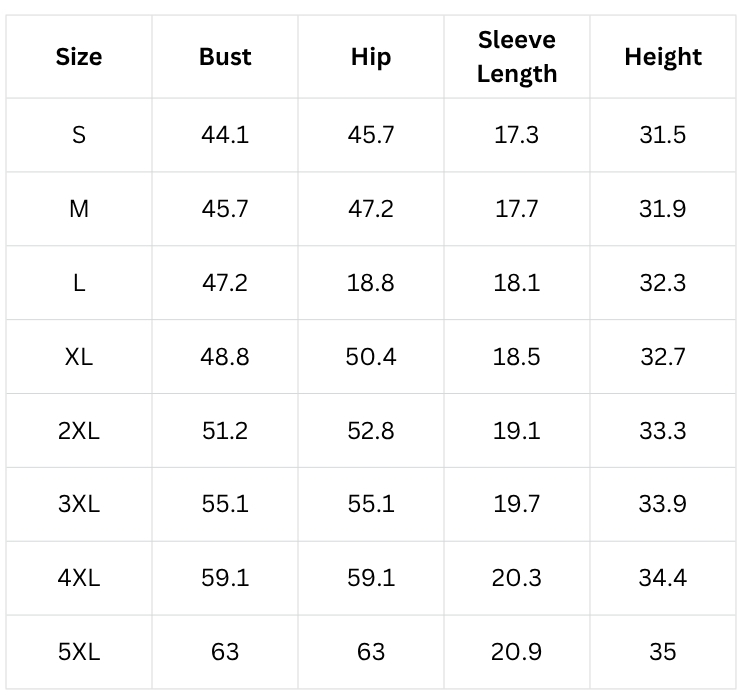Click the 44.1 bust value for S
Screen dimensions: 740x700
point(225,135)
